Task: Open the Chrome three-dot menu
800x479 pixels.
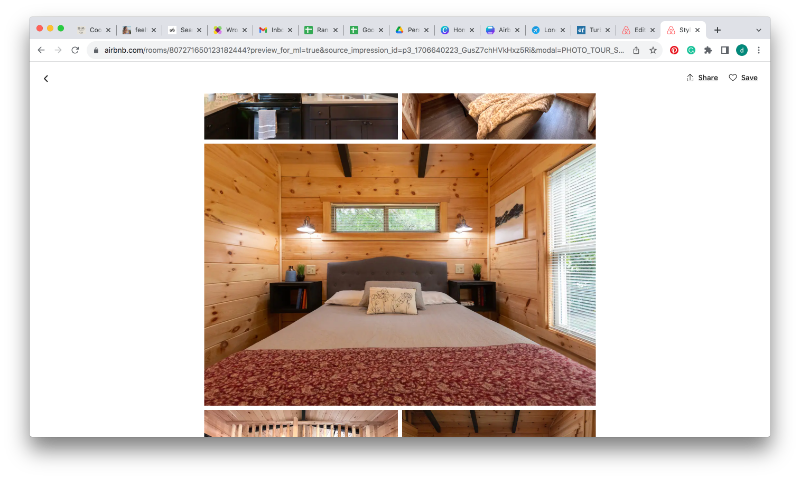Action: click(x=758, y=50)
